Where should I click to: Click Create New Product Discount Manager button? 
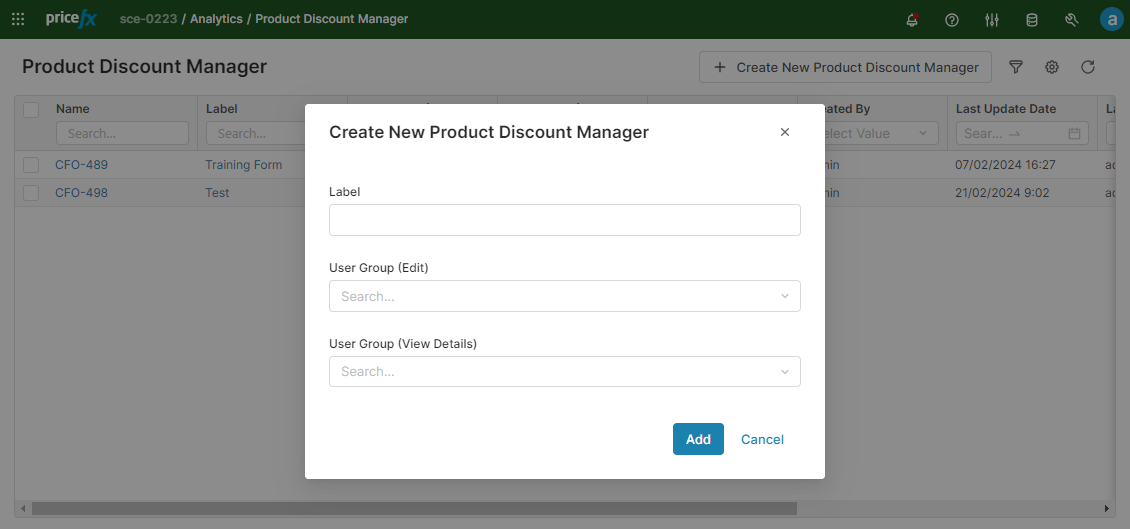pyautogui.click(x=845, y=67)
